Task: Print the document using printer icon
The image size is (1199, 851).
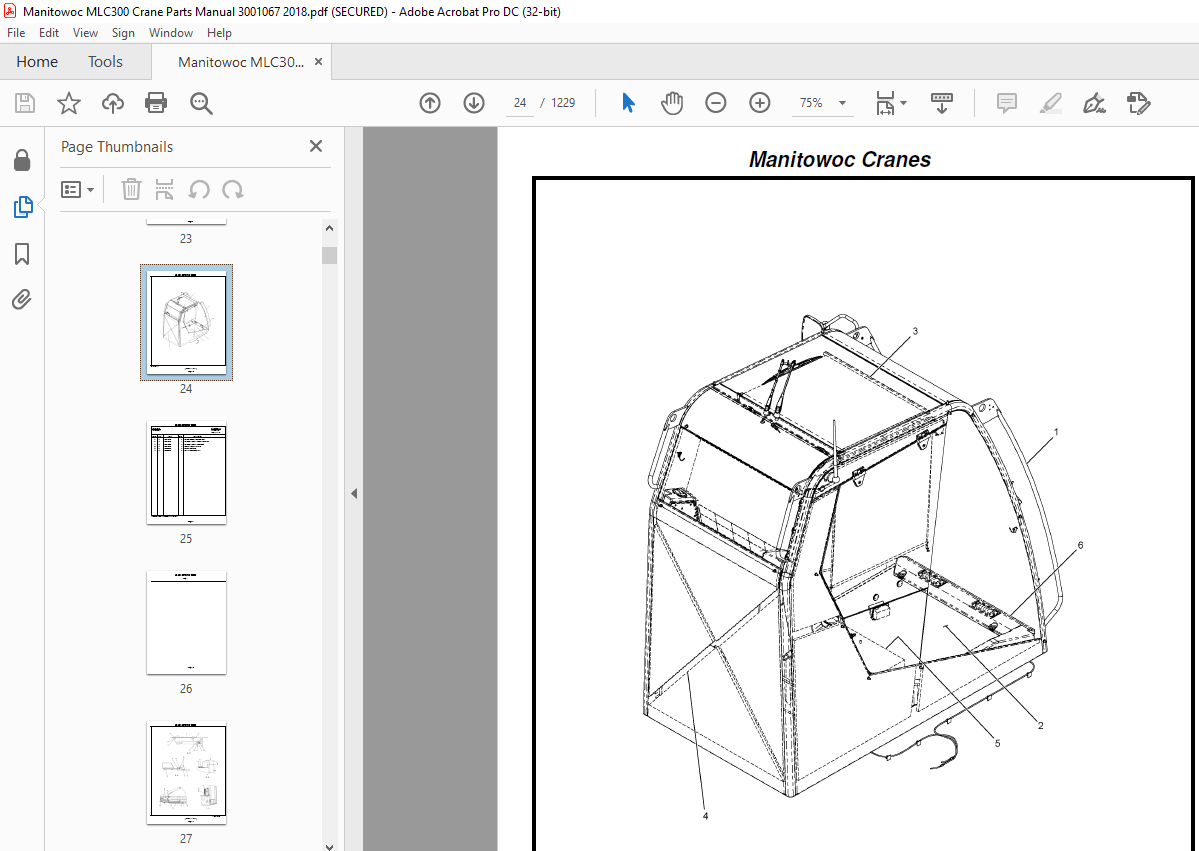Action: tap(156, 103)
